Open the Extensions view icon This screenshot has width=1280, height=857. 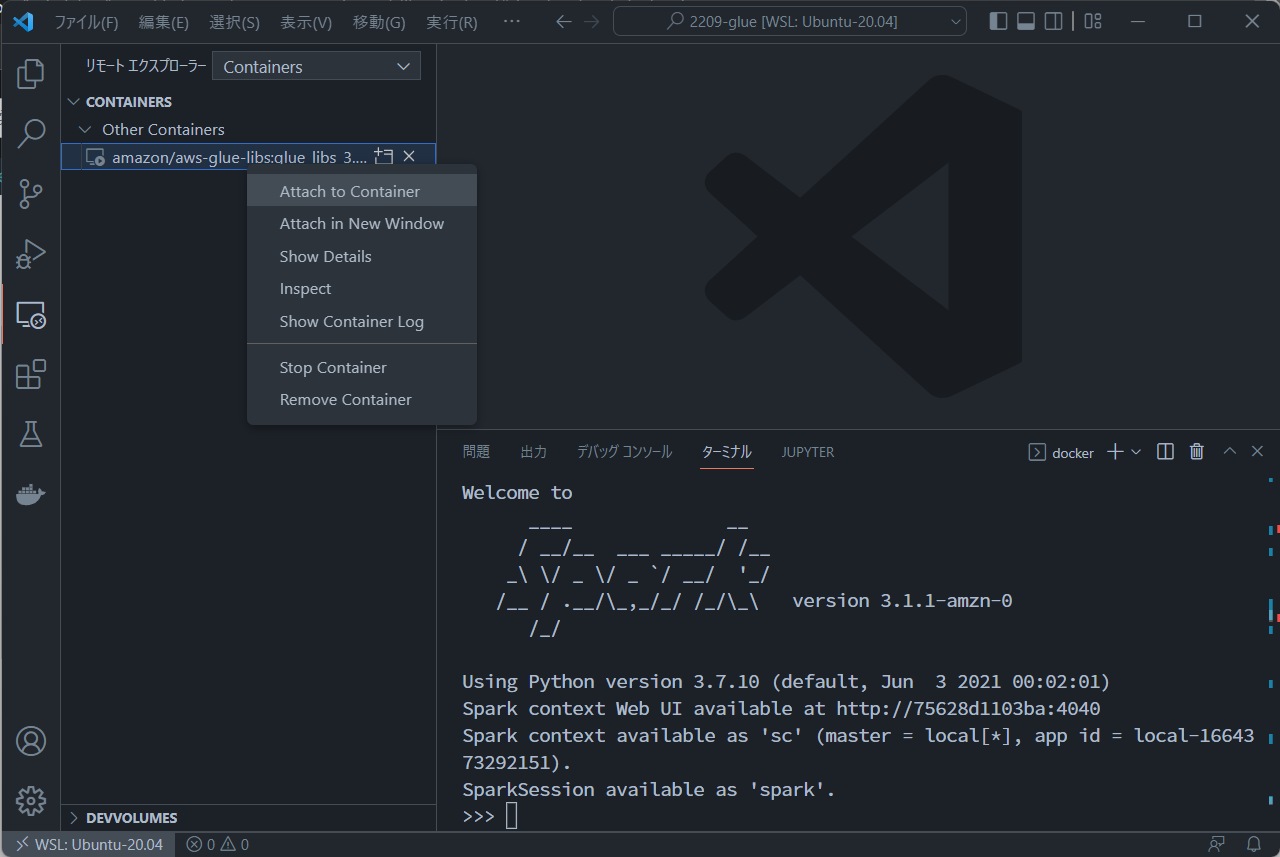click(31, 375)
